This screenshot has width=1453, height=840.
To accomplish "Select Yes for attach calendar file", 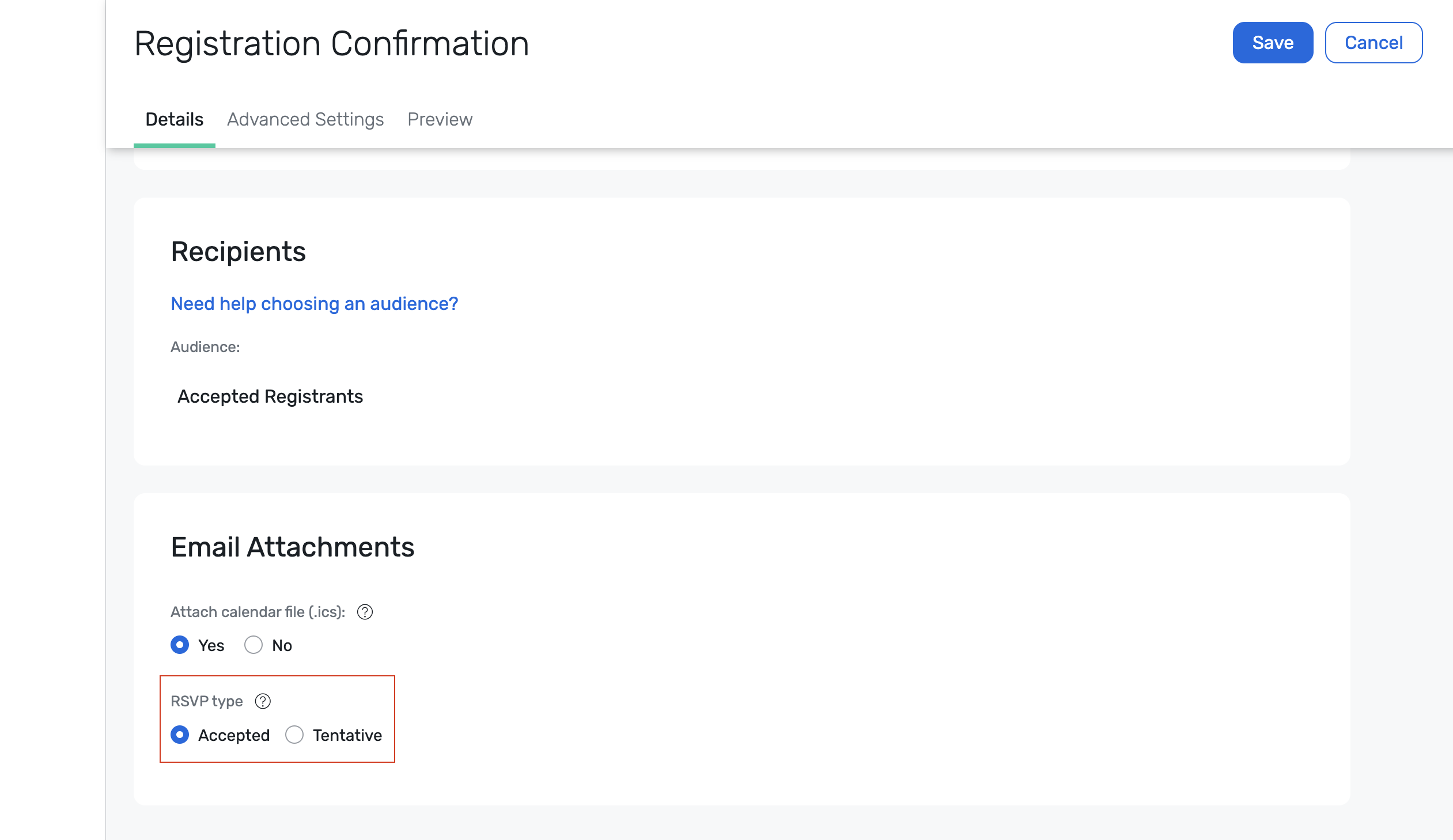I will coord(180,645).
